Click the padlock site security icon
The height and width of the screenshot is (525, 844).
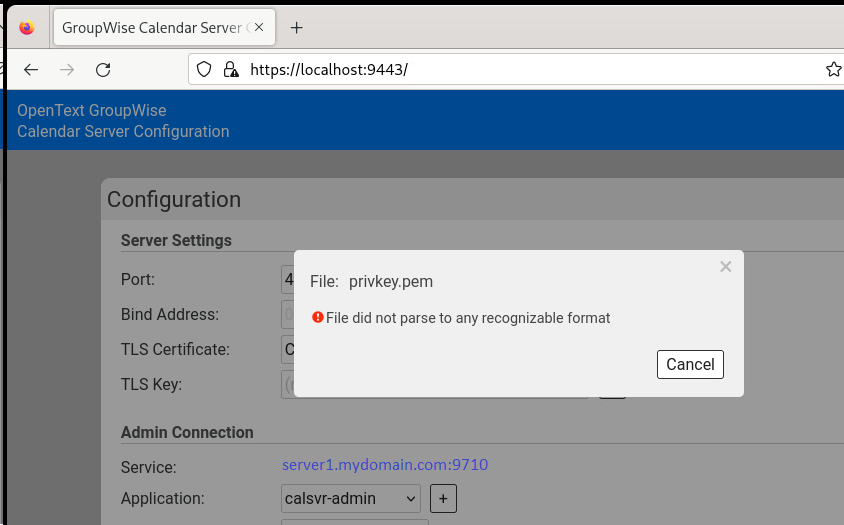click(231, 69)
